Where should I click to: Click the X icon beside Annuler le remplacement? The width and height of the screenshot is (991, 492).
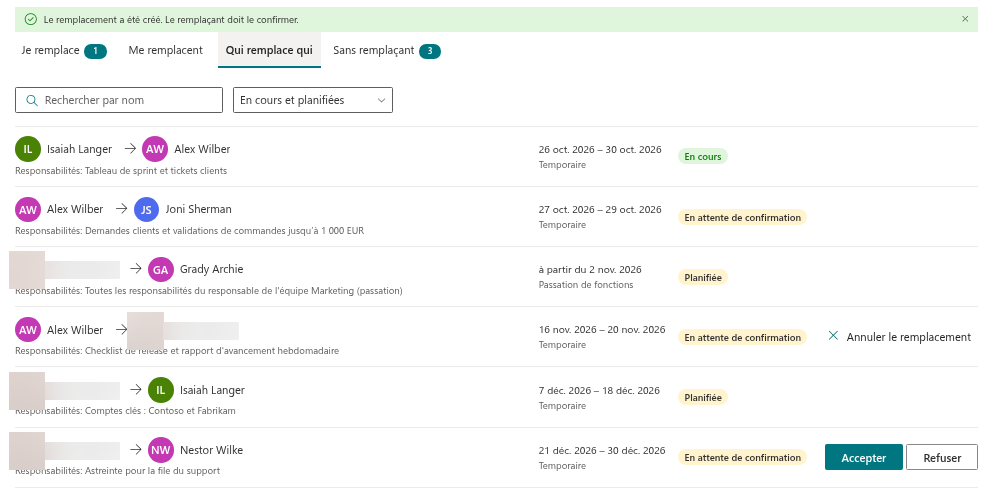pos(833,336)
